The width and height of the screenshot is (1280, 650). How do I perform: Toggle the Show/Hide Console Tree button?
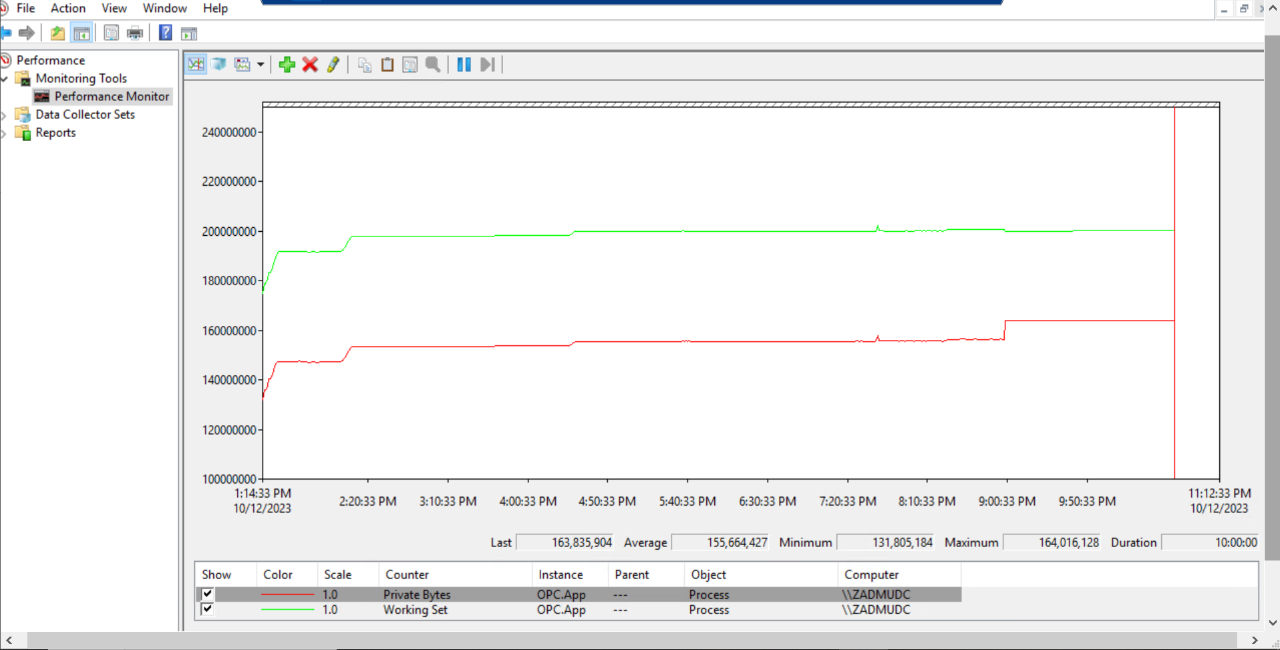[82, 33]
